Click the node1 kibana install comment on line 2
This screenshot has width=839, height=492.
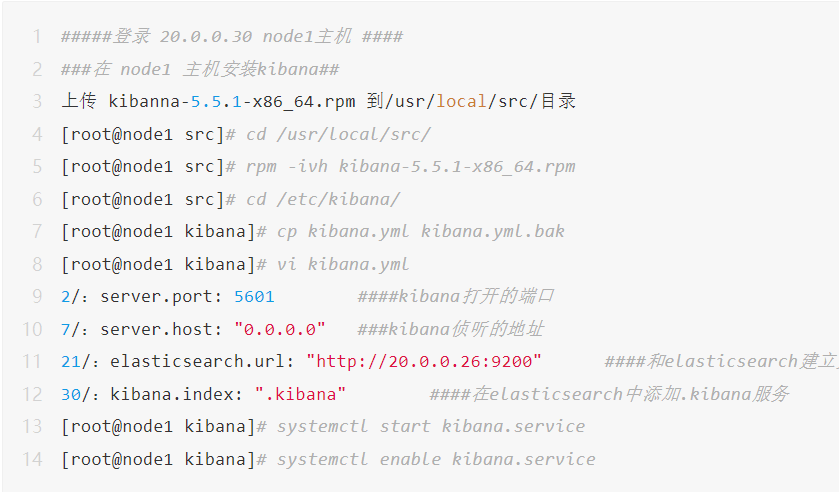click(200, 69)
